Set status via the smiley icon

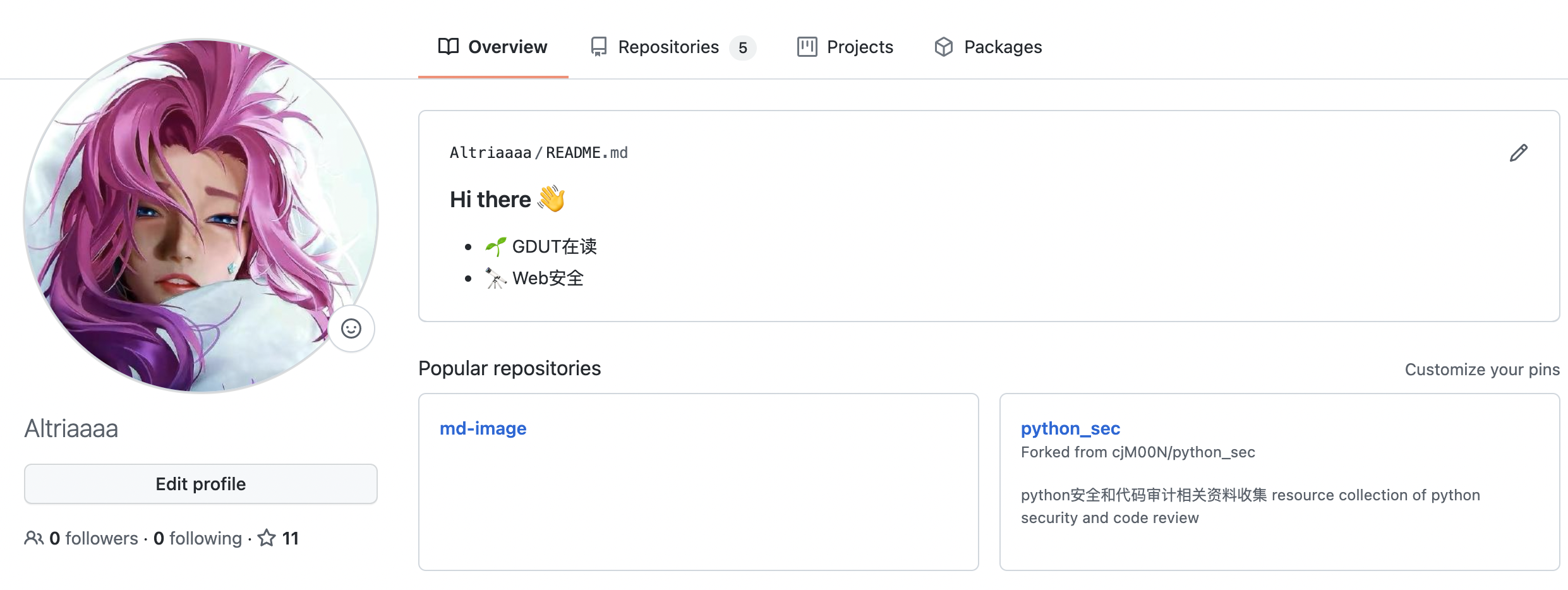click(351, 328)
